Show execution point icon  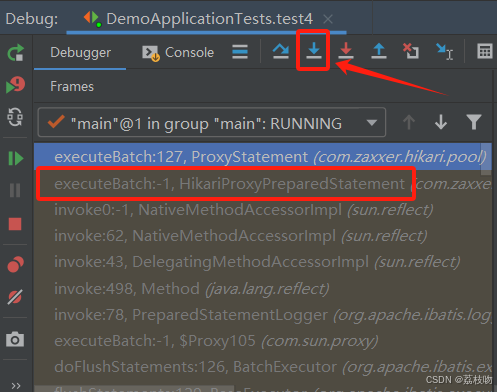click(240, 52)
